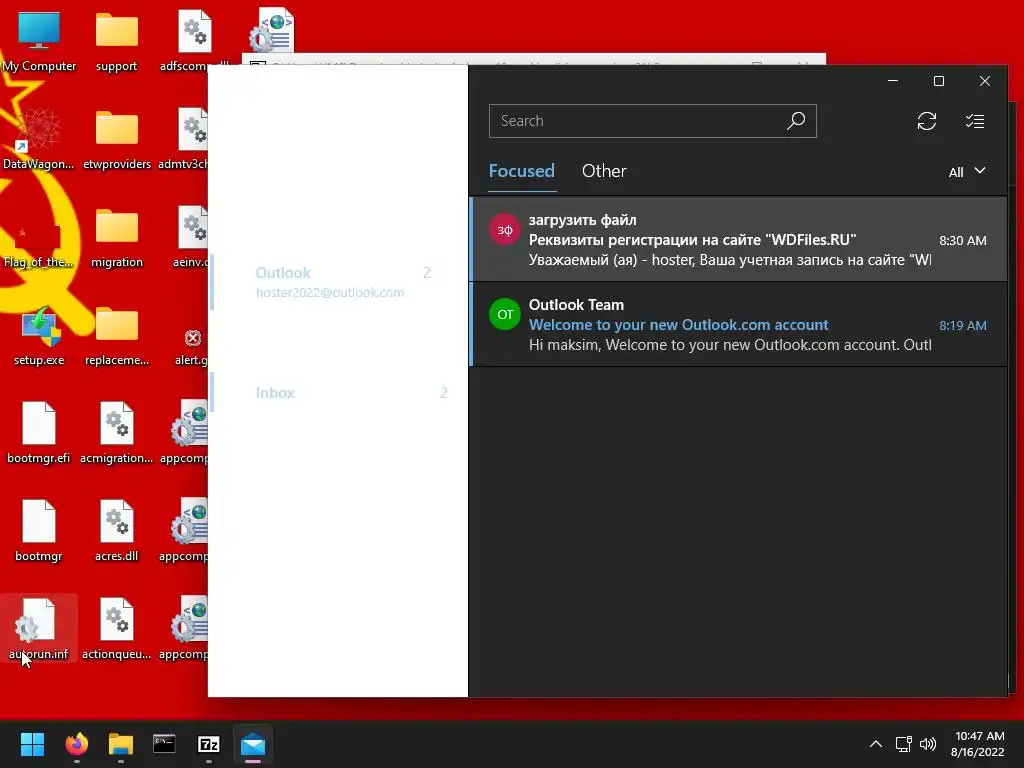The height and width of the screenshot is (768, 1024).
Task: Open the Windows Start menu
Action: (x=32, y=744)
